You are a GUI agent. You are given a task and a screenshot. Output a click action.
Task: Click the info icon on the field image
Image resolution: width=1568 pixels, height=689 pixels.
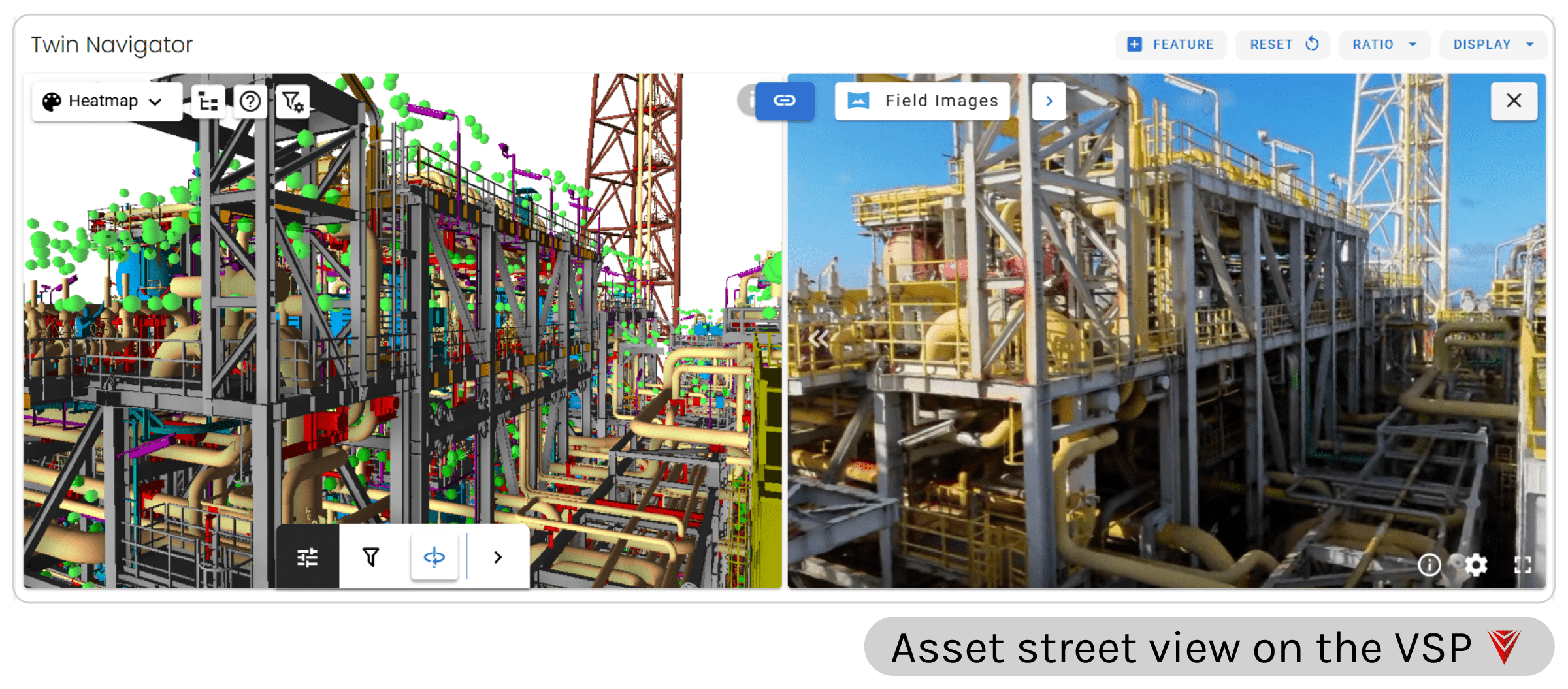coord(1429,565)
